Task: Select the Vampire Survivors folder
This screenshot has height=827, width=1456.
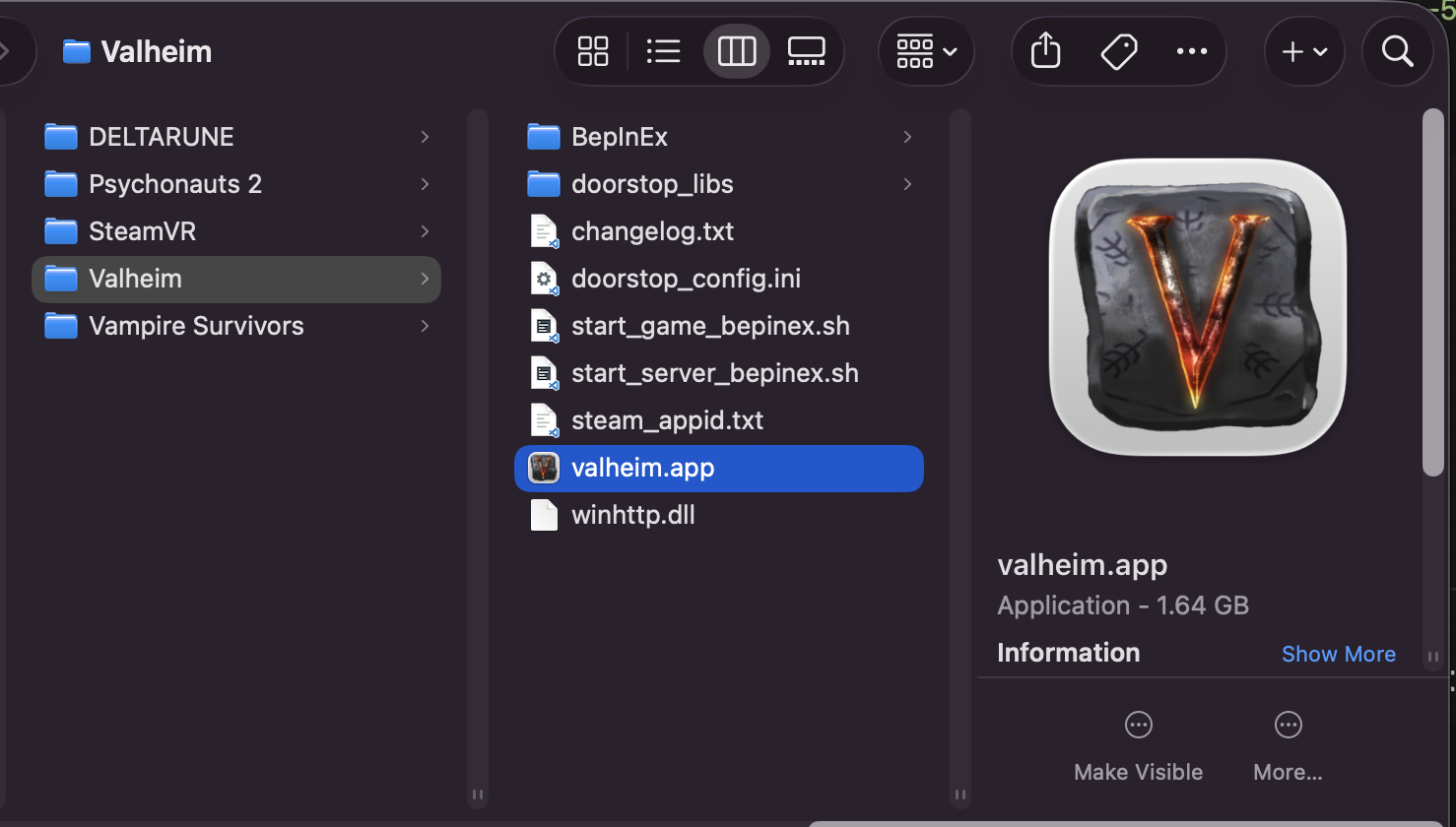Action: pyautogui.click(x=236, y=326)
